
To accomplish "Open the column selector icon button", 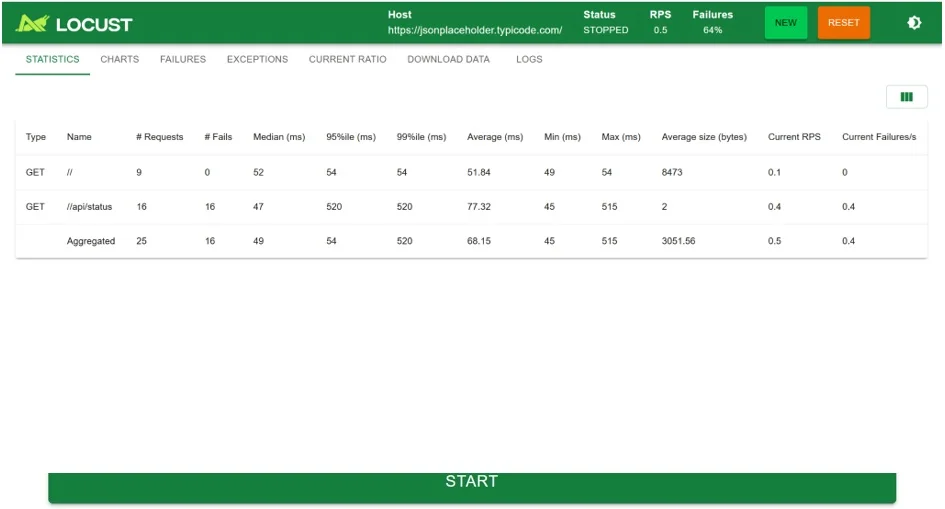I will tap(906, 97).
